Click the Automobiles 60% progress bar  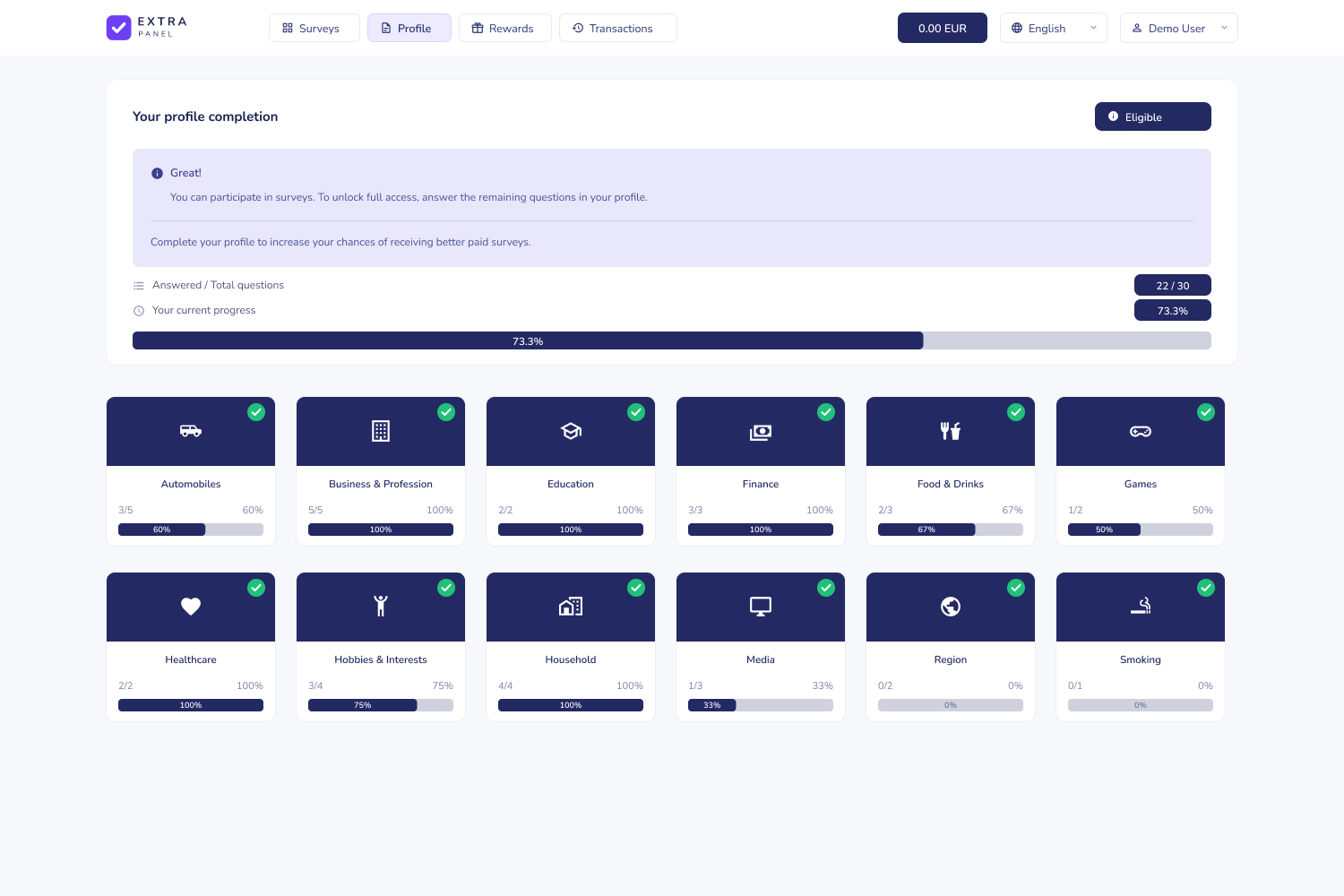pos(191,530)
